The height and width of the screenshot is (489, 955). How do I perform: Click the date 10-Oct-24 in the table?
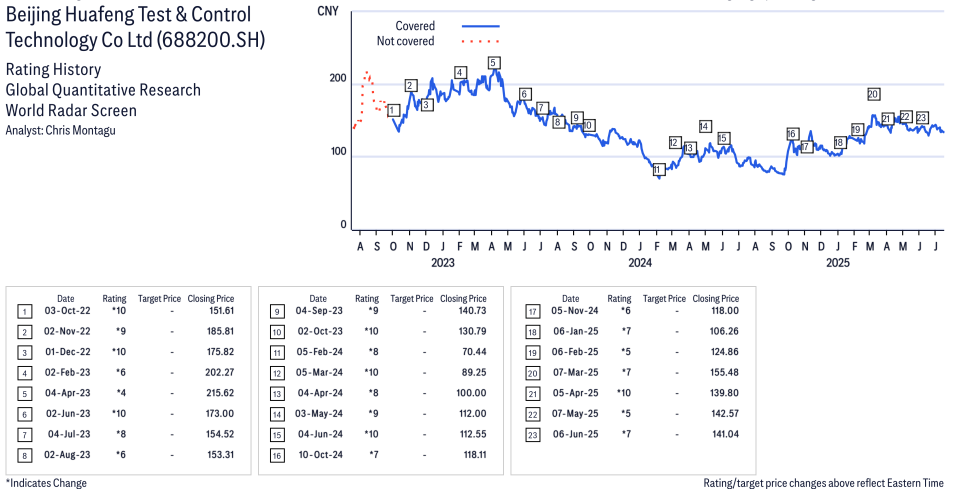[320, 455]
